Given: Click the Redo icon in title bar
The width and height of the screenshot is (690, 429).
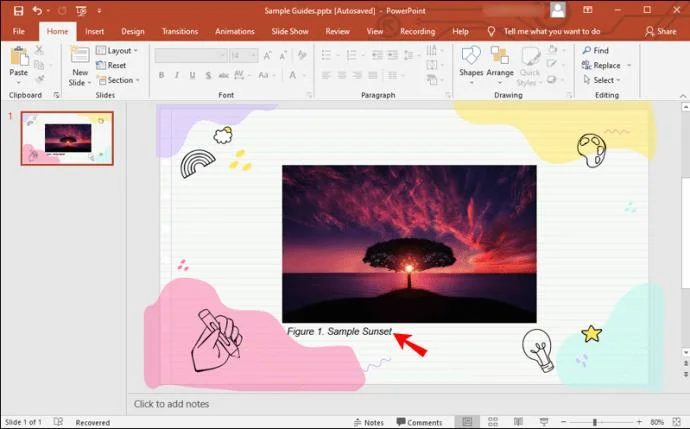Looking at the screenshot, I should [62, 11].
